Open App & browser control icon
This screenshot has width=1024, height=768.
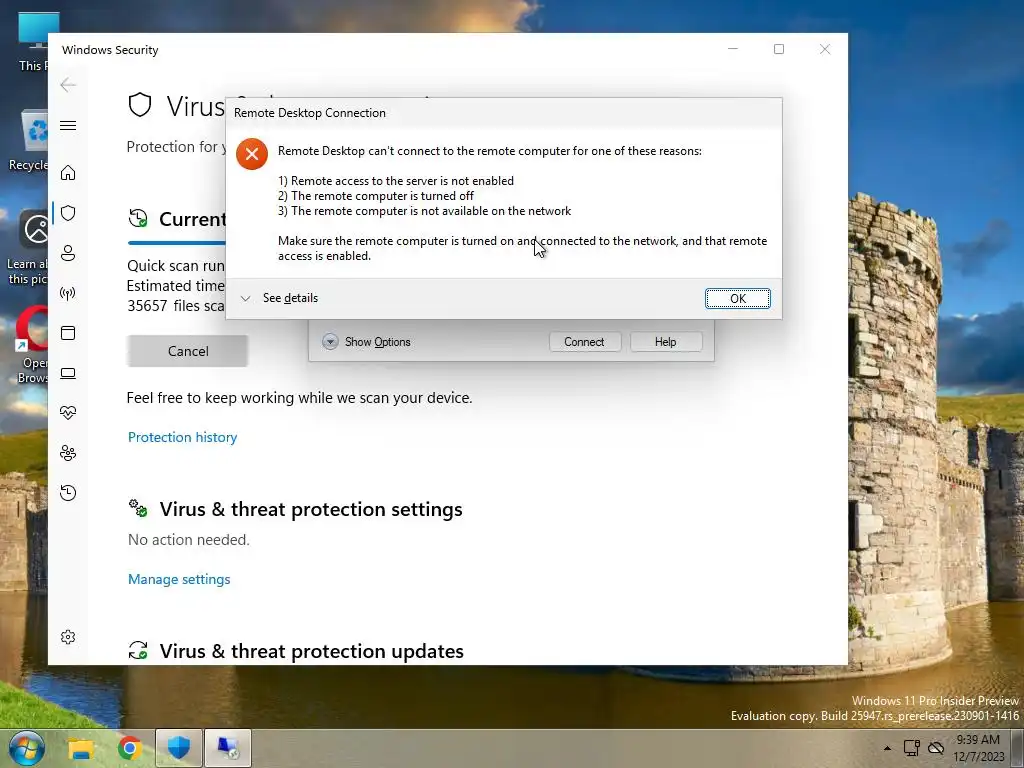point(68,333)
